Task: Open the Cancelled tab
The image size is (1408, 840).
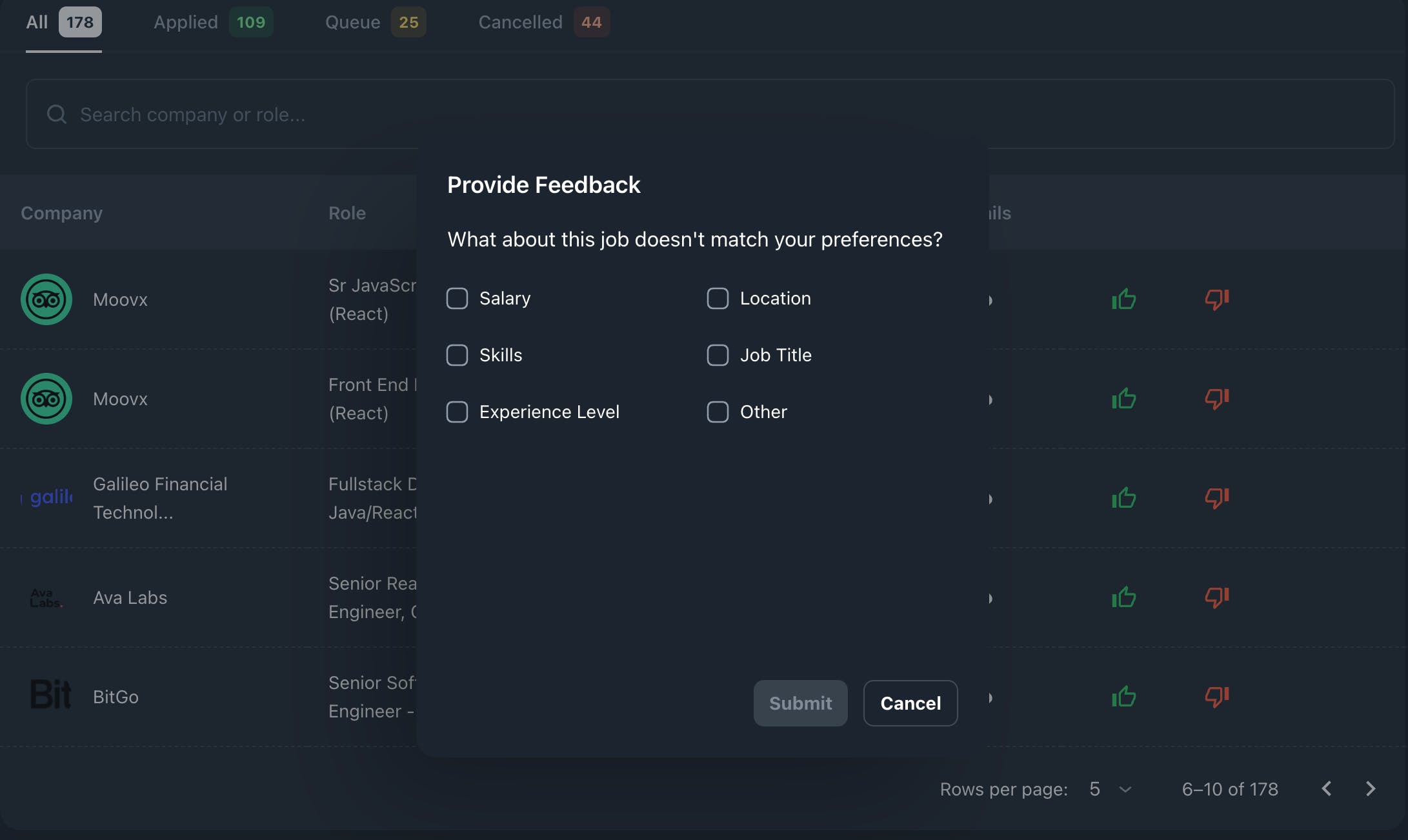Action: click(543, 22)
